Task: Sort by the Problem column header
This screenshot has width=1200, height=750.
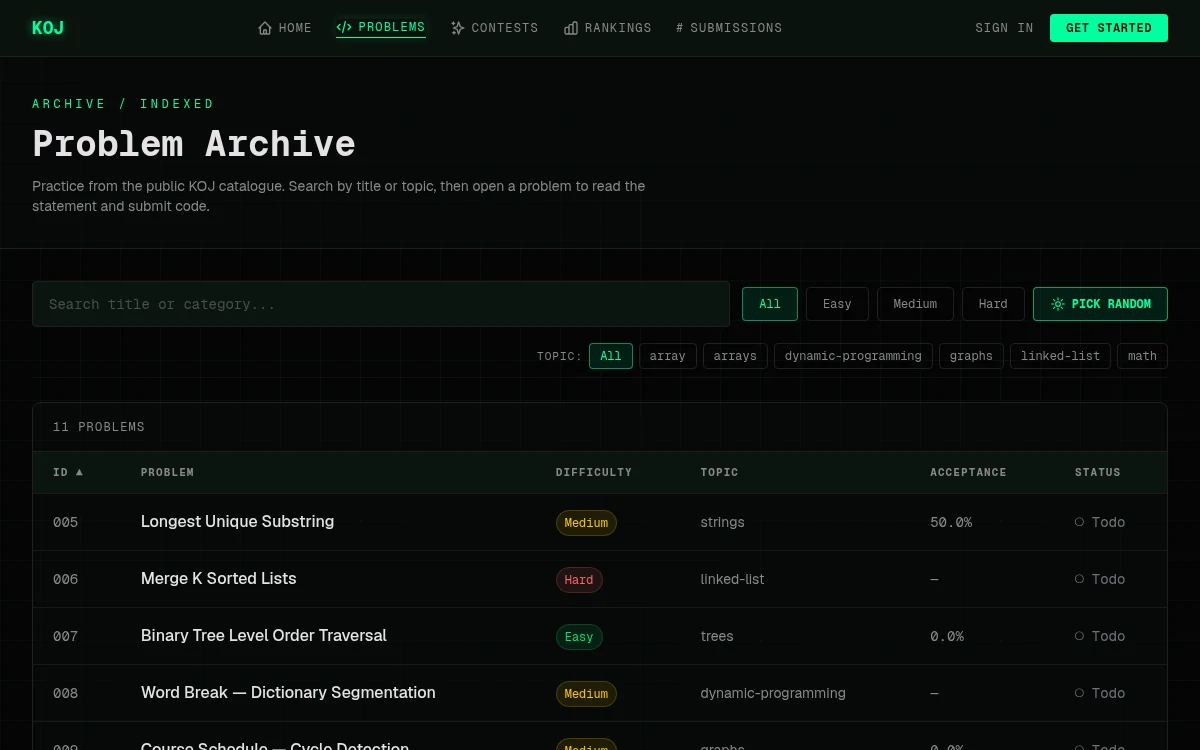Action: (167, 472)
